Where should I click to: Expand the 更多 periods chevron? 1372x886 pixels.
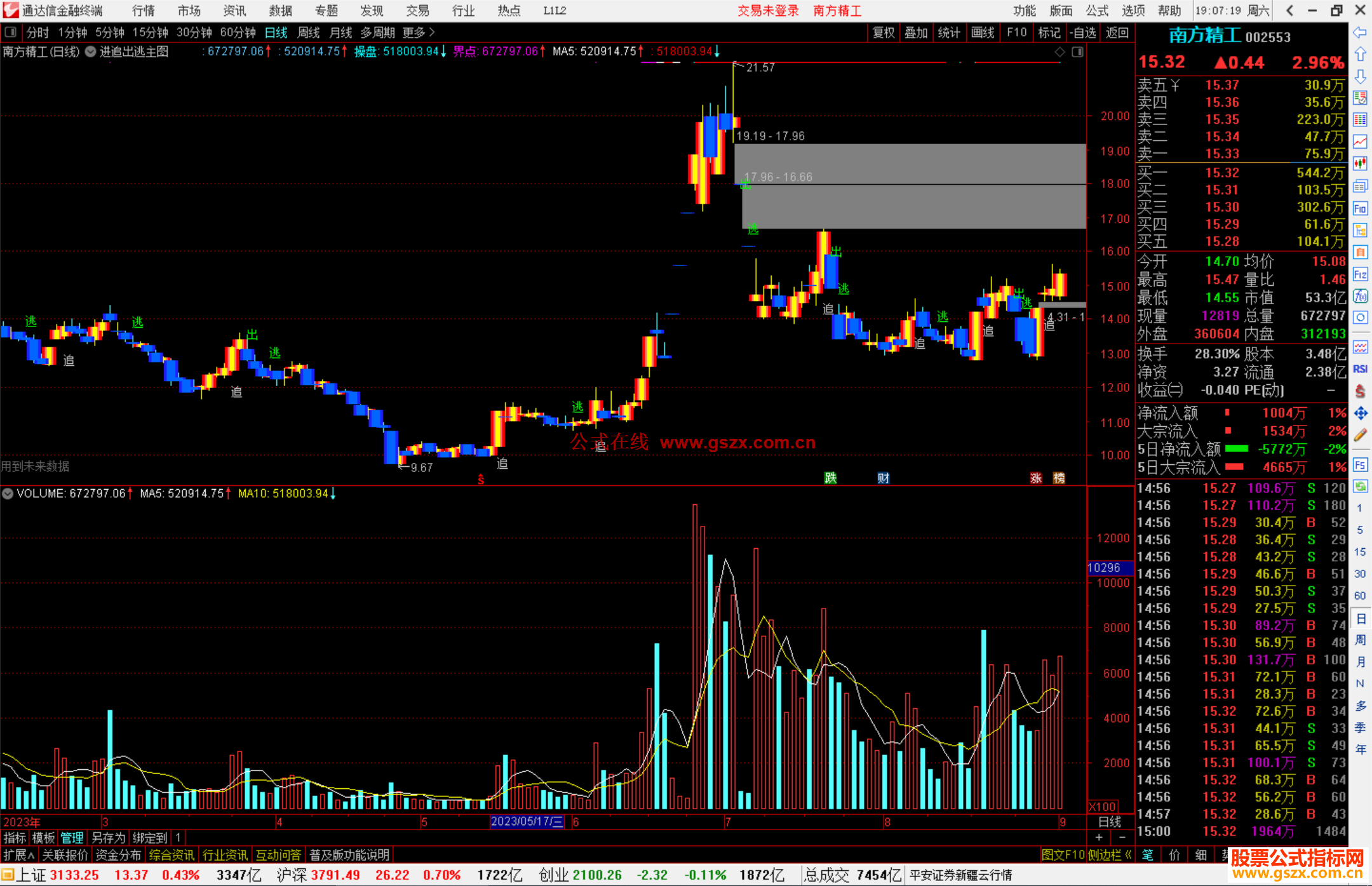[x=432, y=32]
